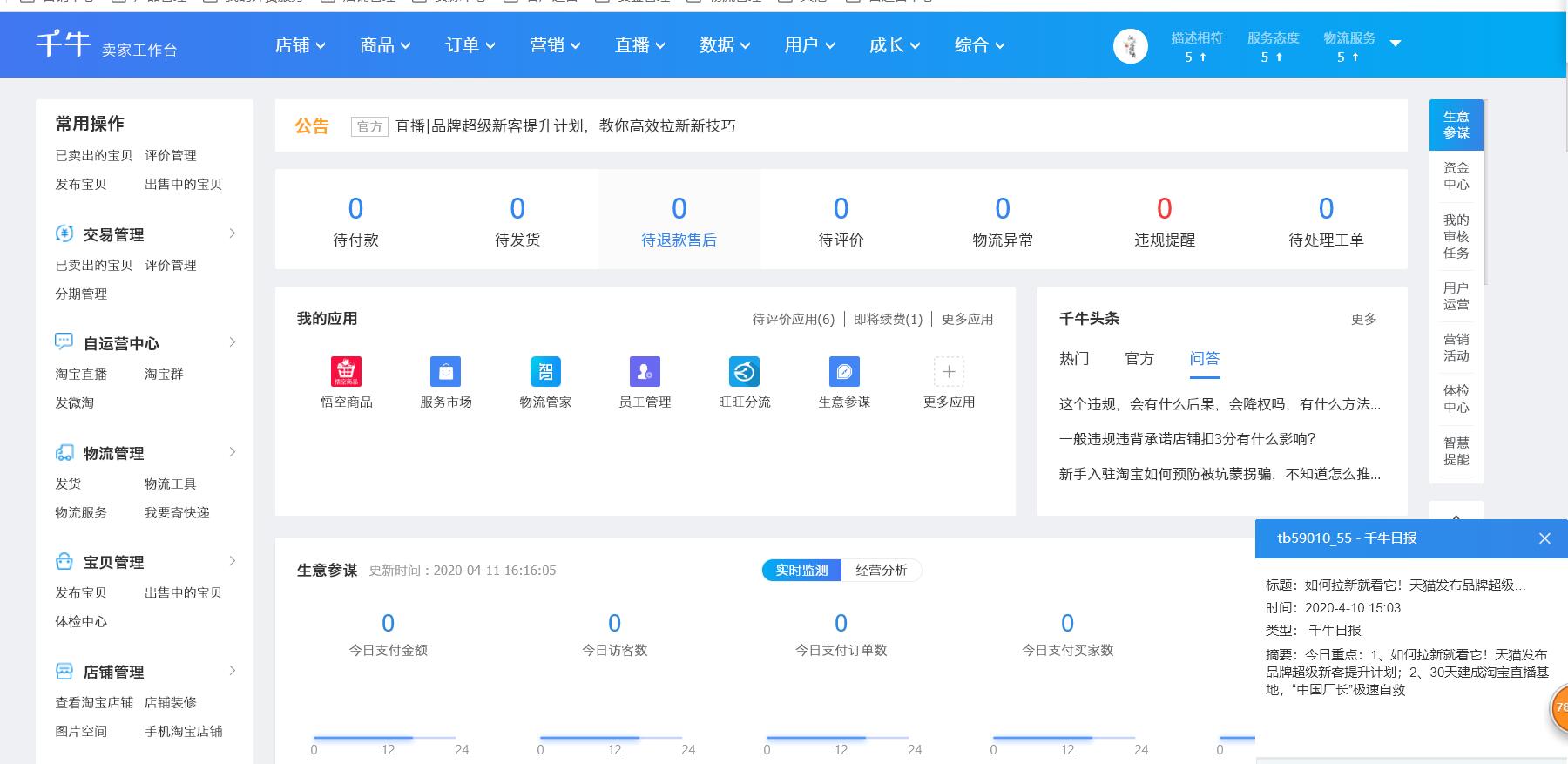Click the 自运营中心 chat icon

[64, 341]
